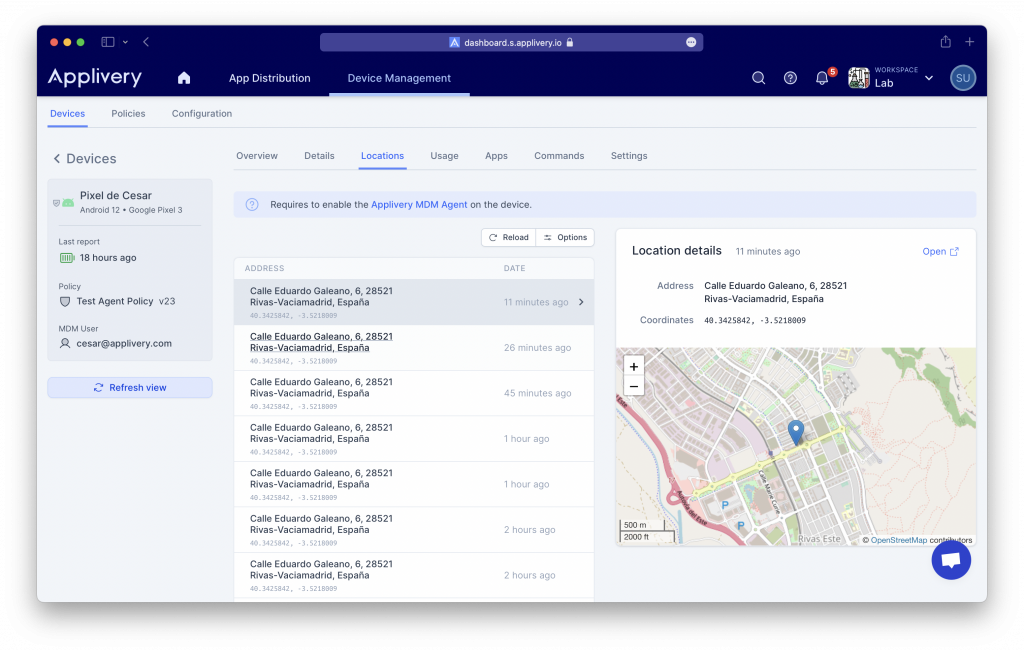This screenshot has width=1024, height=651.
Task: Open Device Management menu
Action: (x=399, y=78)
